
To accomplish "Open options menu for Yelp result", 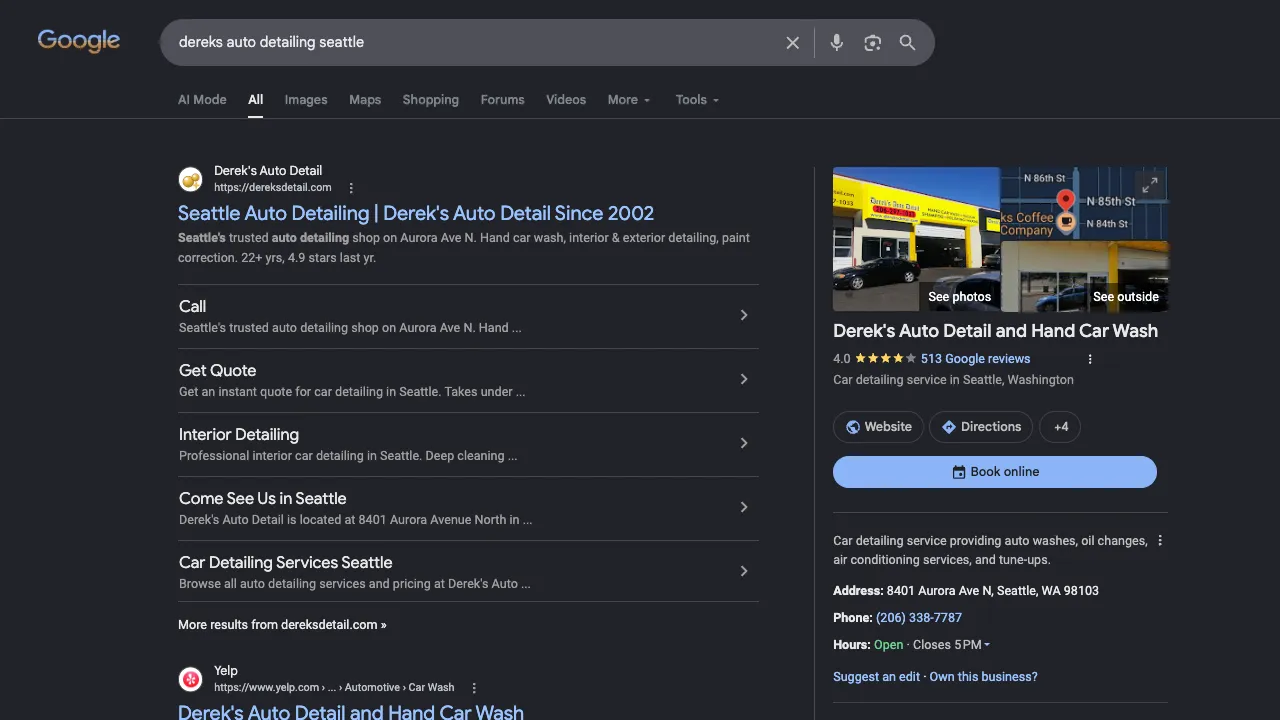I will click(474, 688).
